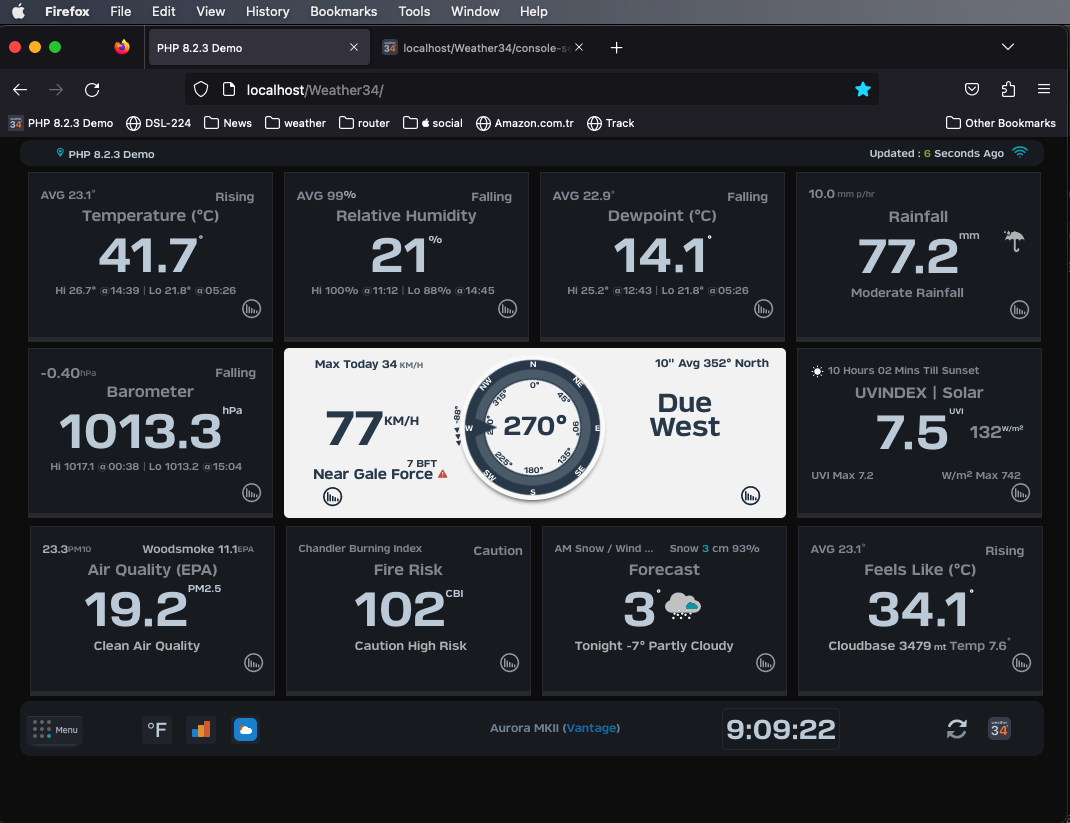Go back to previous page

pyautogui.click(x=20, y=89)
